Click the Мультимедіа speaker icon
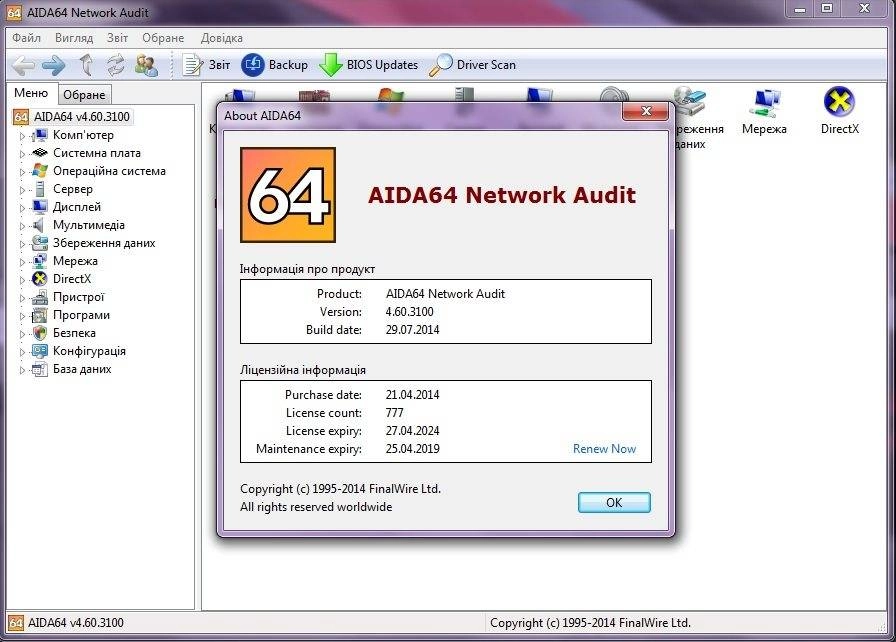This screenshot has width=896, height=642. pyautogui.click(x=39, y=225)
